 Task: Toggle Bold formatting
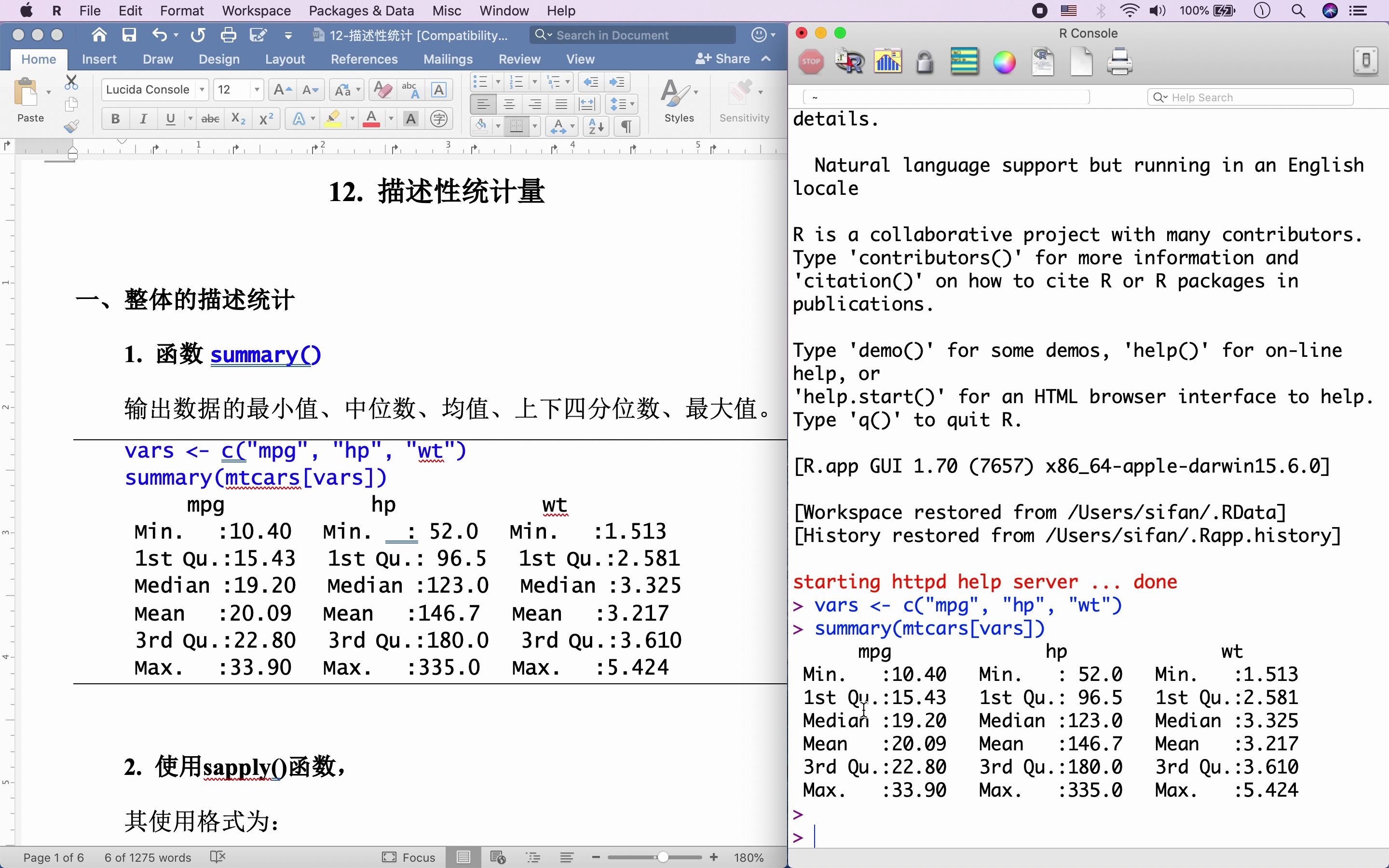115,119
